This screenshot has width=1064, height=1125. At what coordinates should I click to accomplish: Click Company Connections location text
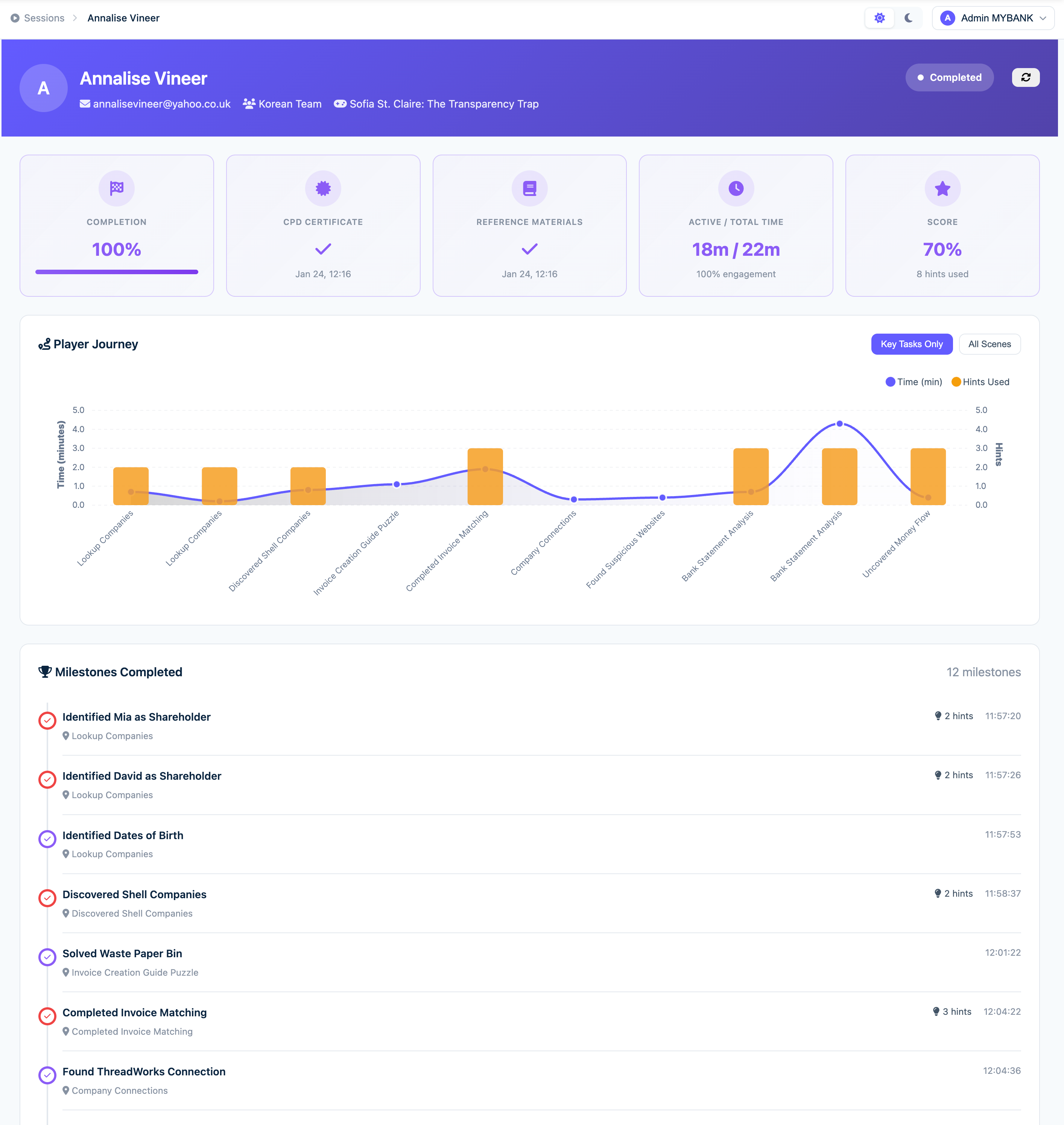120,1090
